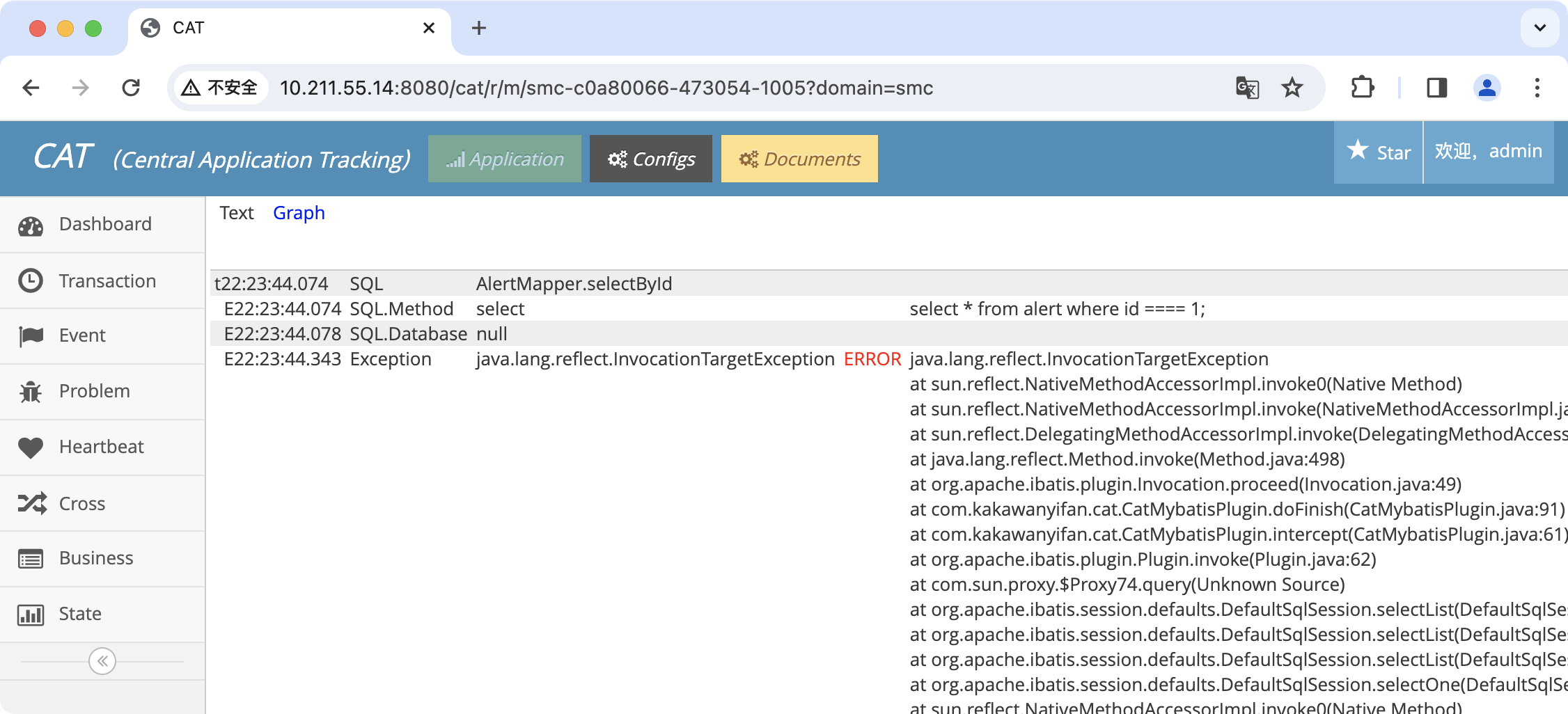Viewport: 1568px width, 714px height.
Task: Bookmark this page with the star icon
Action: pyautogui.click(x=1292, y=88)
